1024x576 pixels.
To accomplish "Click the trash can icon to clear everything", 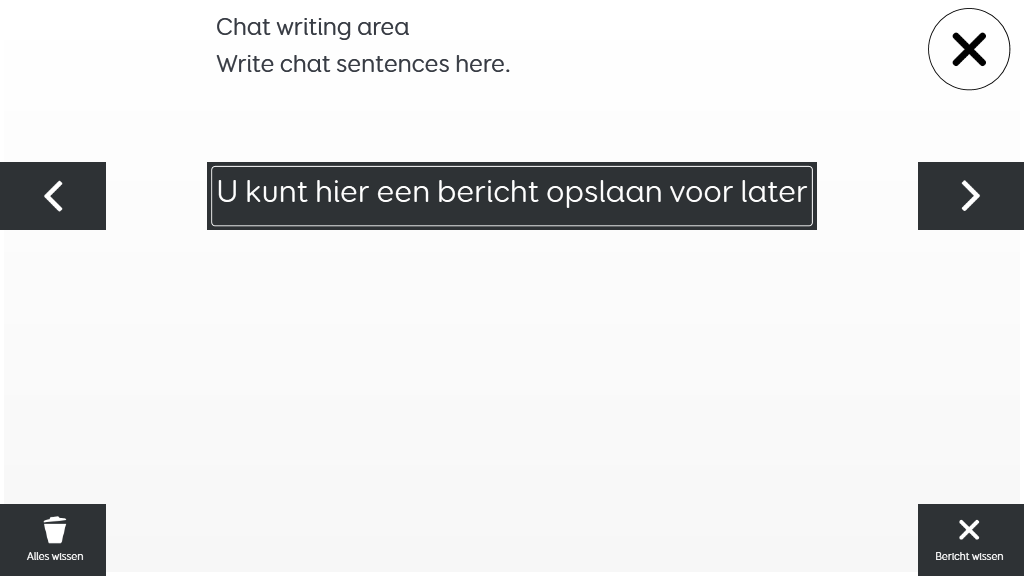I will (x=55, y=530).
